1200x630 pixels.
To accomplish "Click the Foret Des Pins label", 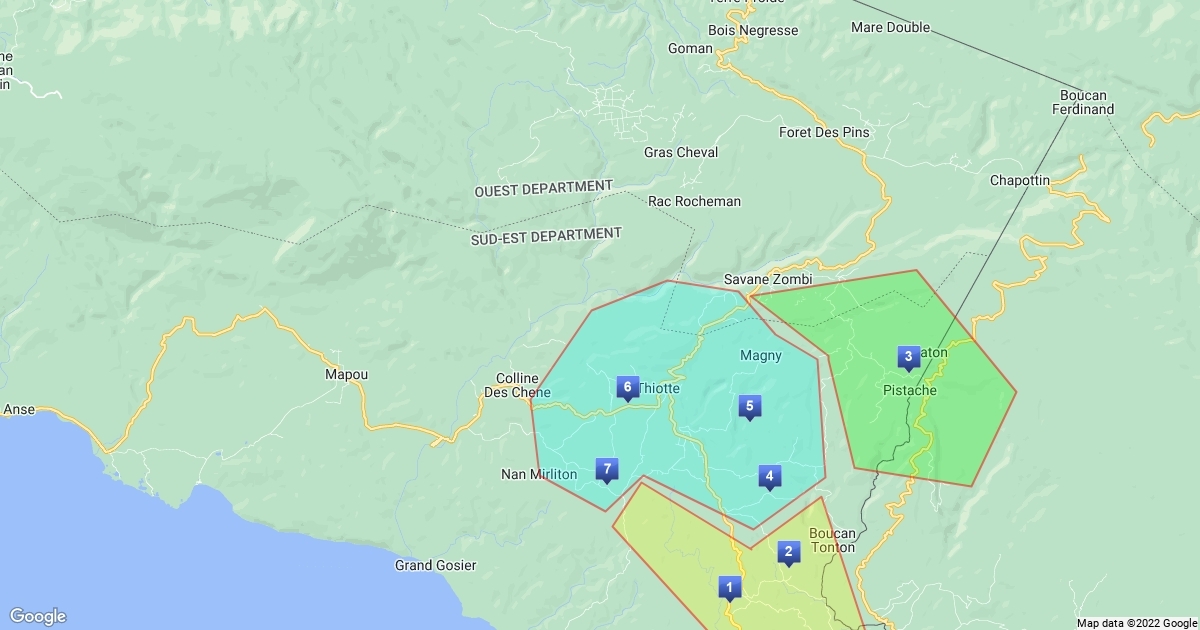I will 824,132.
